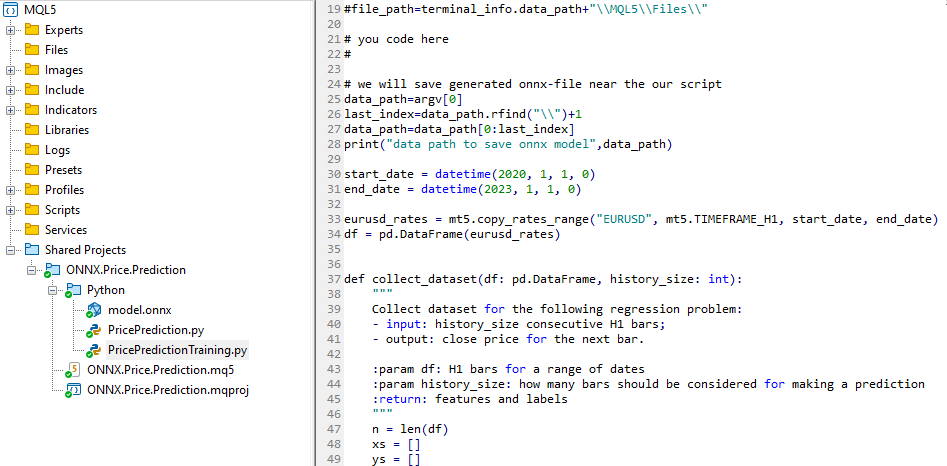This screenshot has height=466, width=947.
Task: Select the Libraries folder
Action: click(x=66, y=130)
